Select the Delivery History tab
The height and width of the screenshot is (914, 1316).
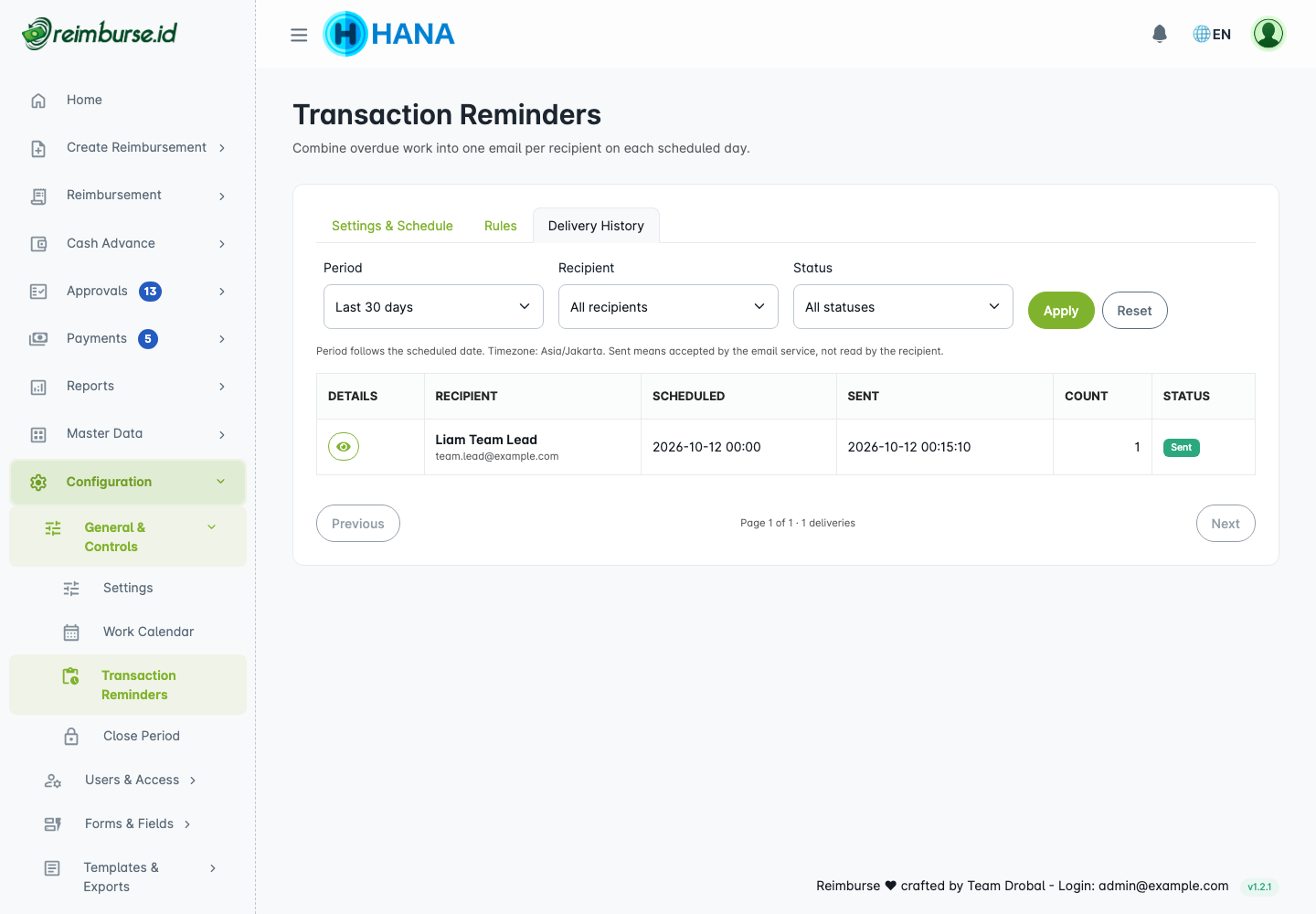pos(596,226)
